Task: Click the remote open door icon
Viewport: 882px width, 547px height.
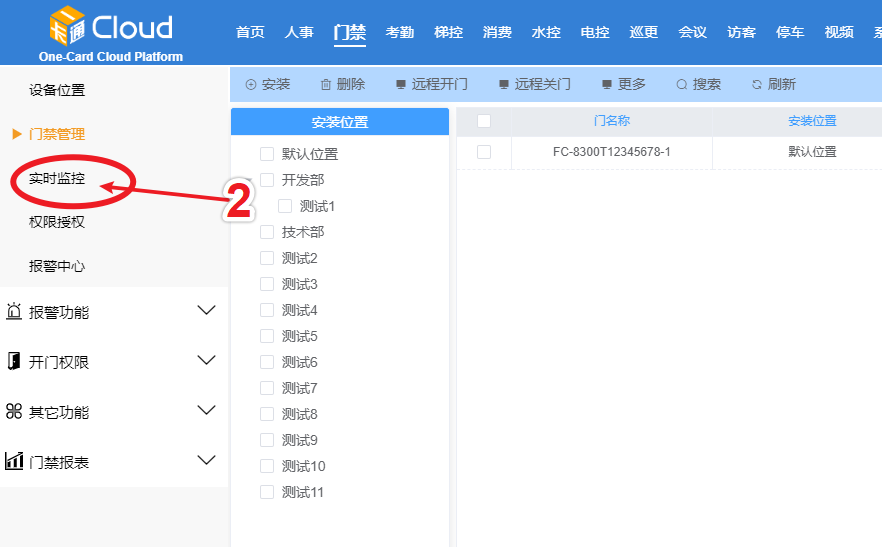Action: (x=401, y=85)
